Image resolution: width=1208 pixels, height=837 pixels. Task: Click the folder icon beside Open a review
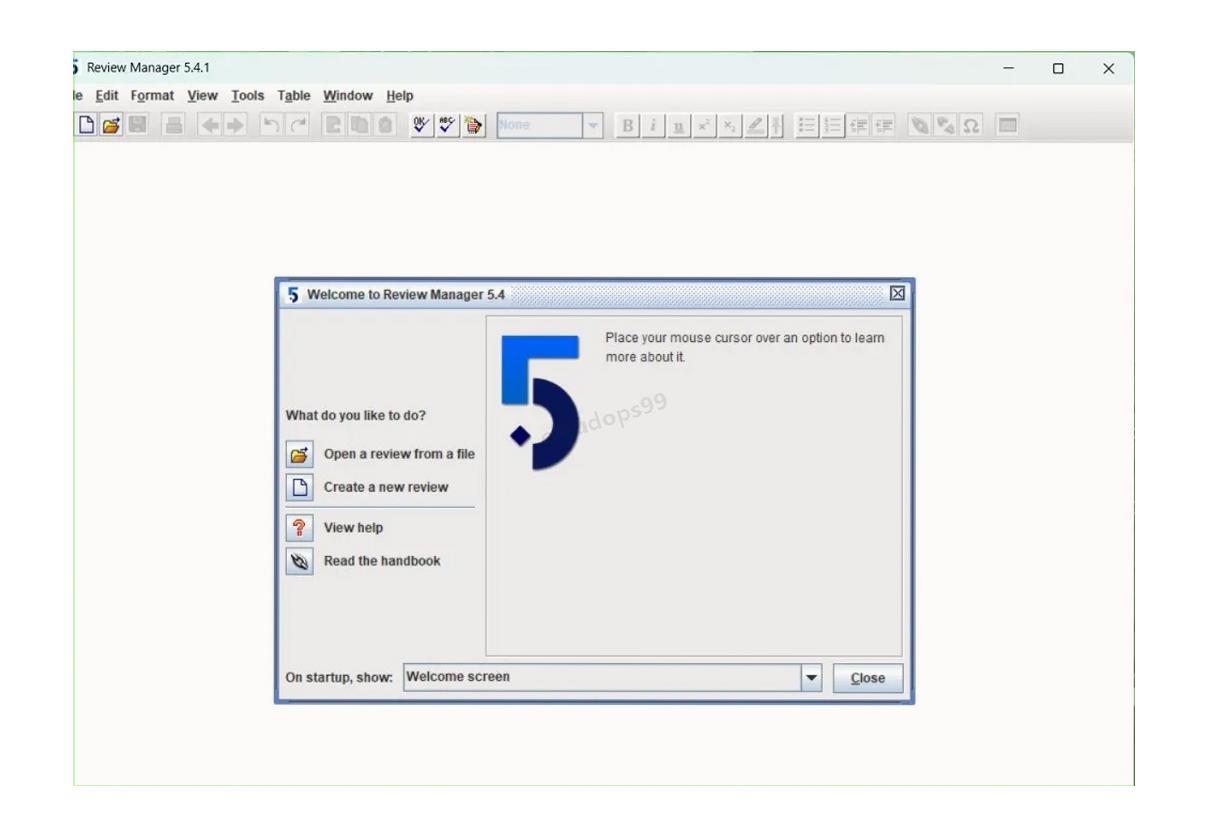point(299,455)
